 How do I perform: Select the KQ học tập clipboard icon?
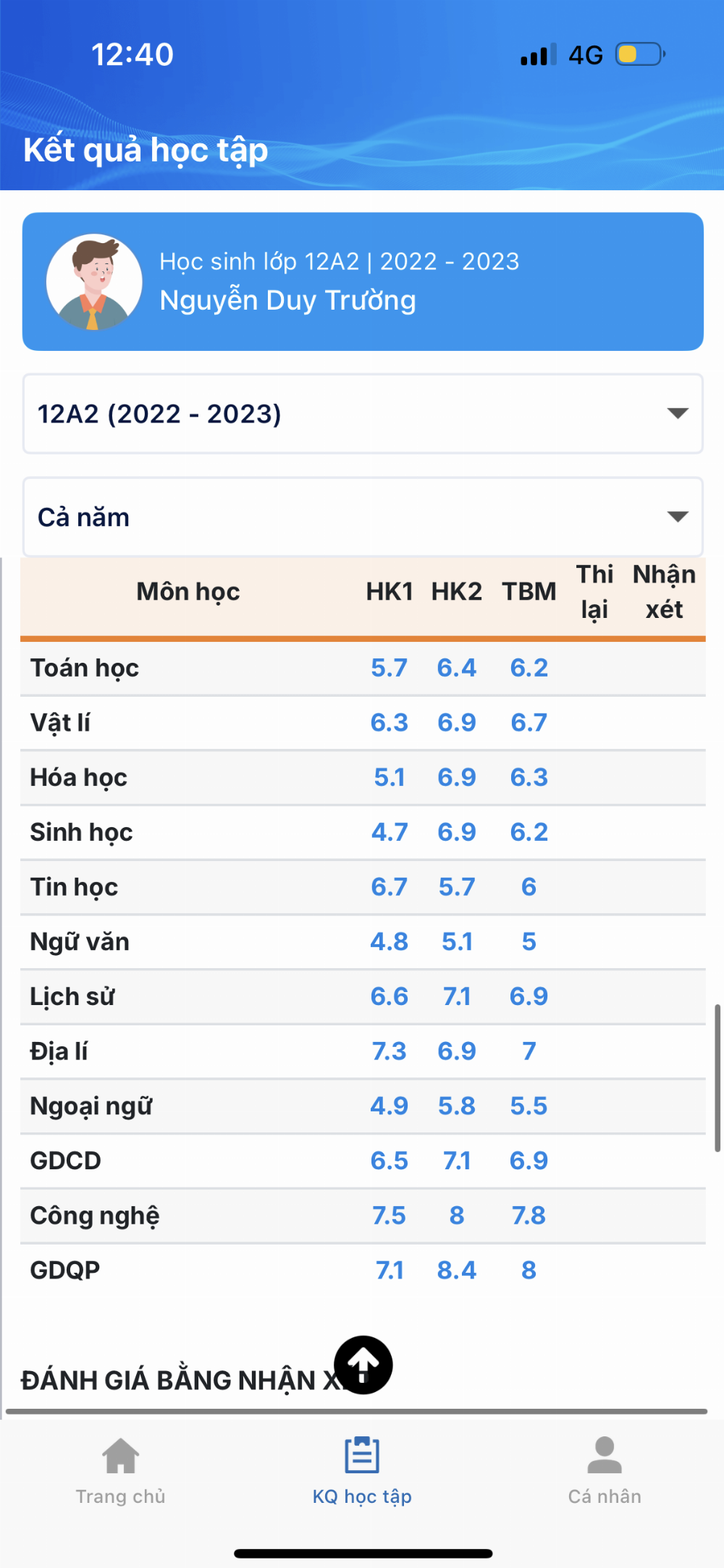pyautogui.click(x=362, y=1455)
